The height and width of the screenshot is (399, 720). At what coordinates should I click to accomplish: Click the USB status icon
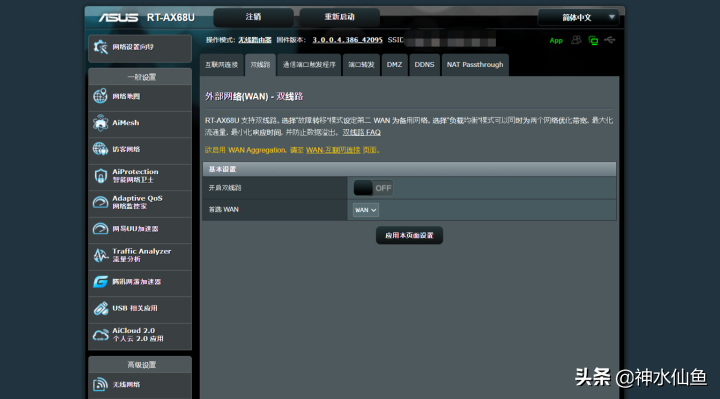click(x=610, y=40)
